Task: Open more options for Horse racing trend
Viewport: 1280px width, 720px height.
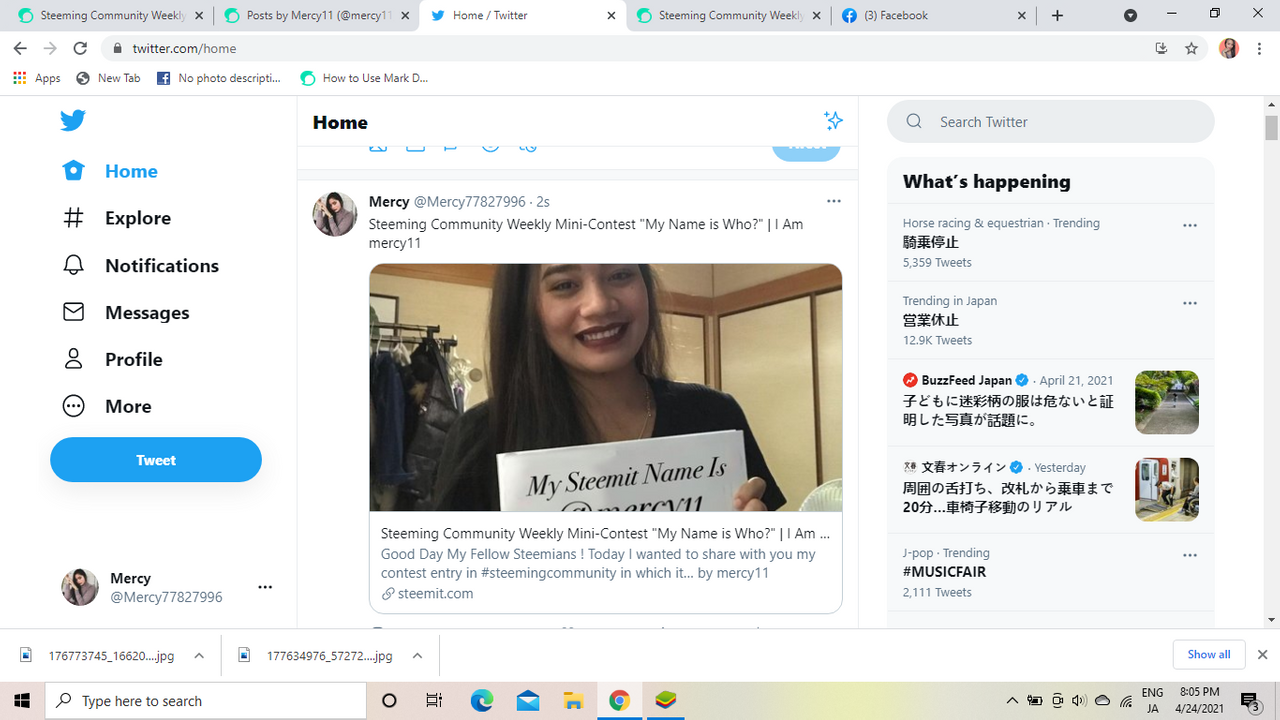Action: click(x=1190, y=225)
